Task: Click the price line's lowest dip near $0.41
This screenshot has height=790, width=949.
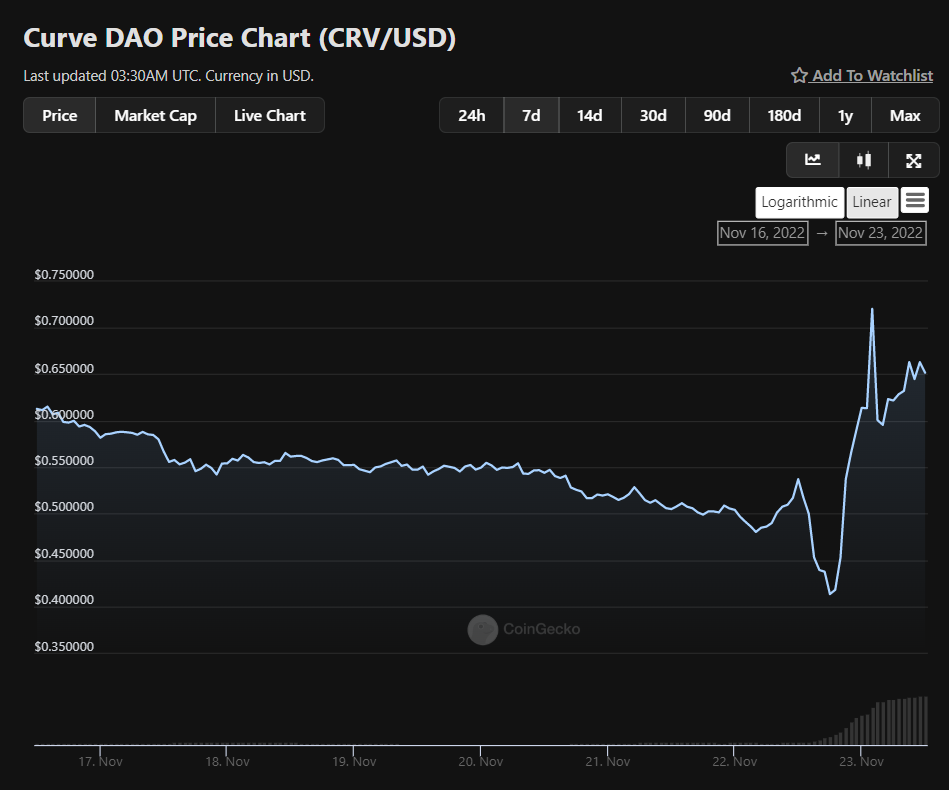Action: pos(830,593)
